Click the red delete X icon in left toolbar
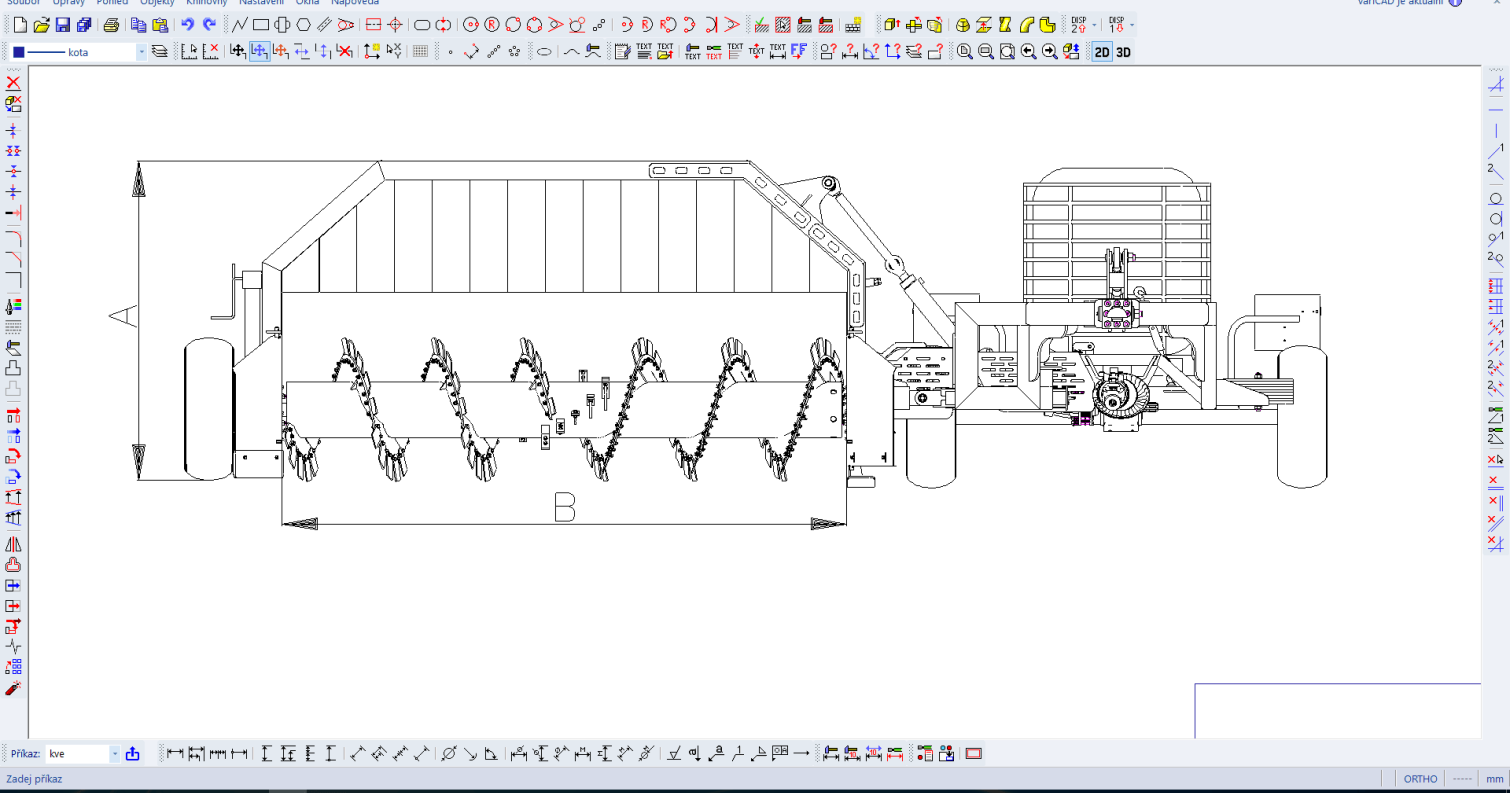Screen dimensions: 1510x793 pyautogui.click(x=13, y=83)
